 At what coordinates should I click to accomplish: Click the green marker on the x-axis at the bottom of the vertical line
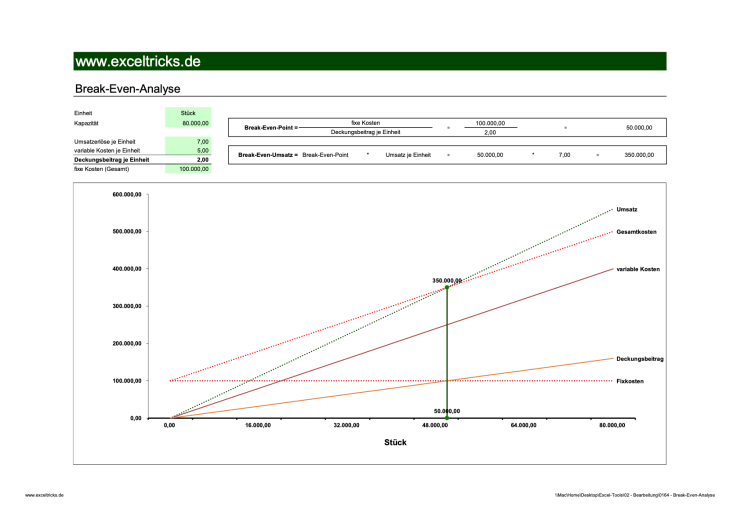[447, 418]
